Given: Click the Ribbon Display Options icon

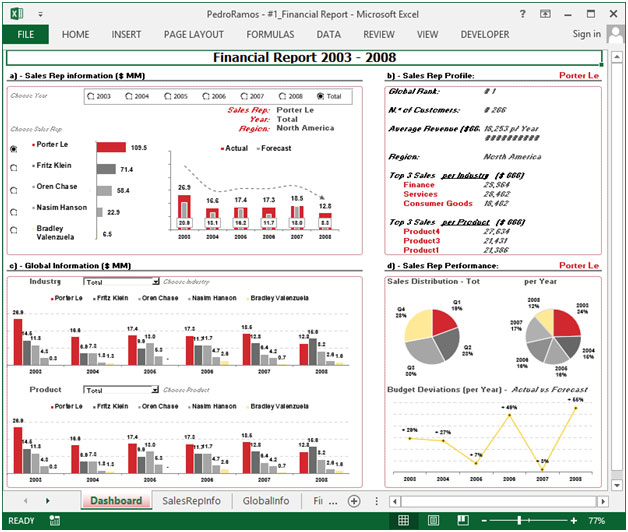Looking at the screenshot, I should 545,14.
